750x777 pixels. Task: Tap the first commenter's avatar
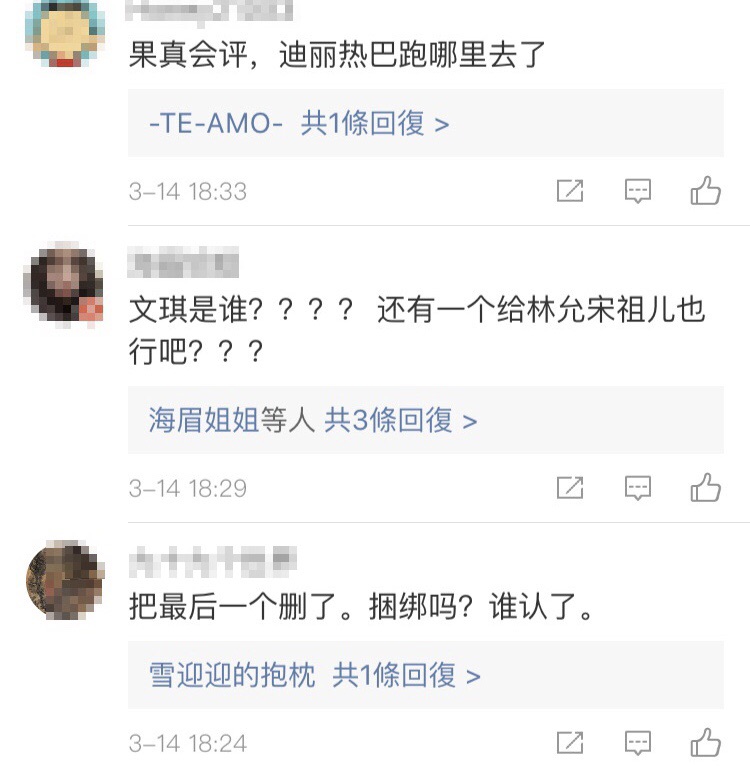pos(64,33)
